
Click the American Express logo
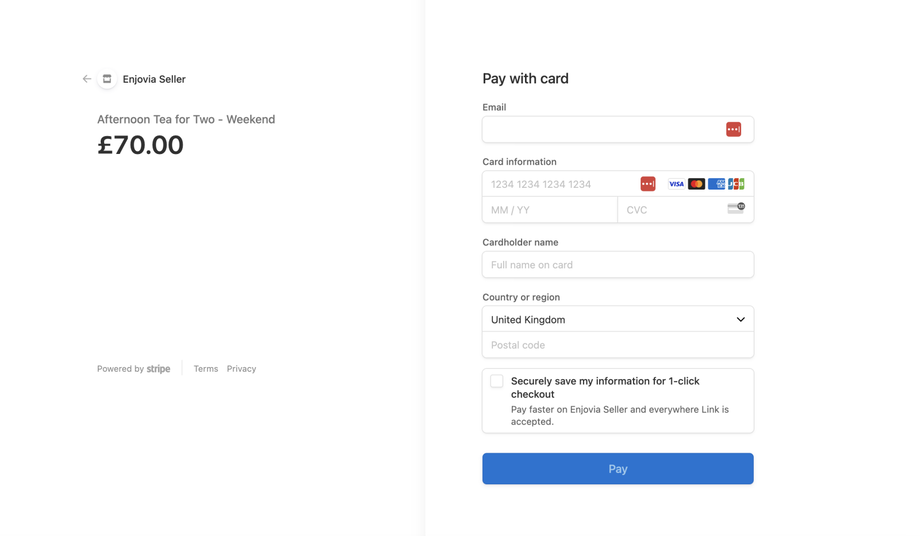pyautogui.click(x=716, y=184)
